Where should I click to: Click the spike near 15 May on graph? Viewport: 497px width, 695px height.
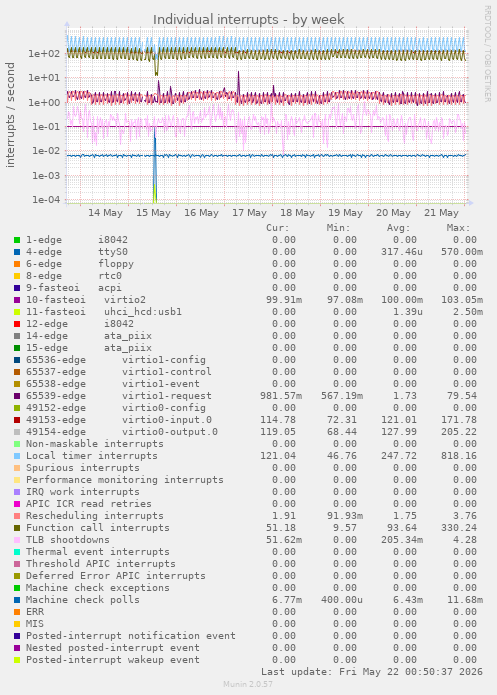coord(155,164)
